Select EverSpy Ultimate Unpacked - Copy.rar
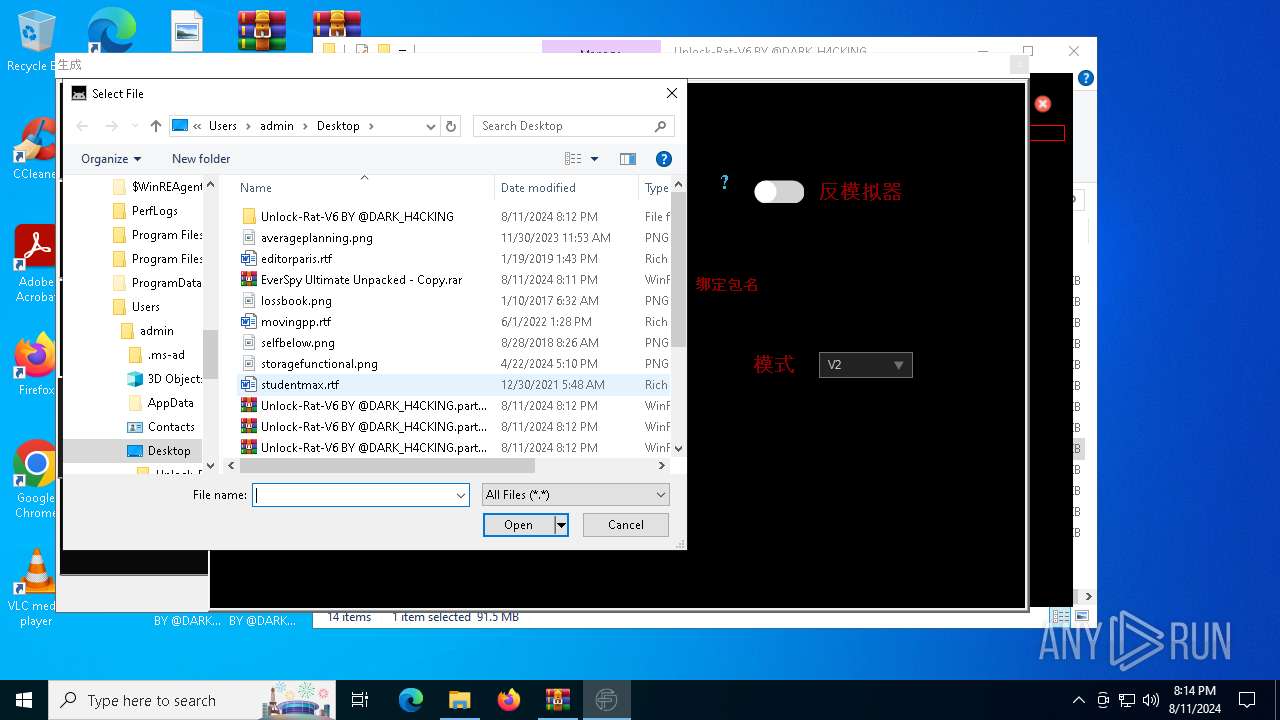Viewport: 1280px width, 720px height. point(361,280)
